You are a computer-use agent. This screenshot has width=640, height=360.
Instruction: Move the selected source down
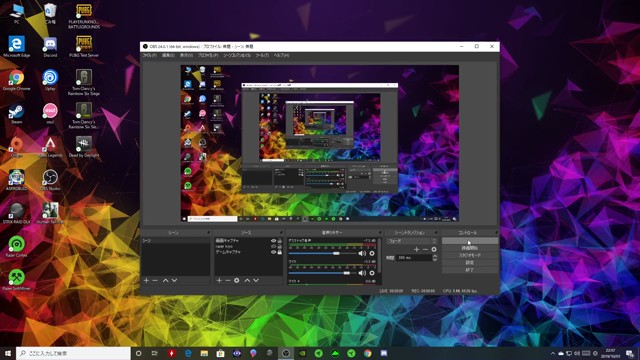(x=256, y=280)
